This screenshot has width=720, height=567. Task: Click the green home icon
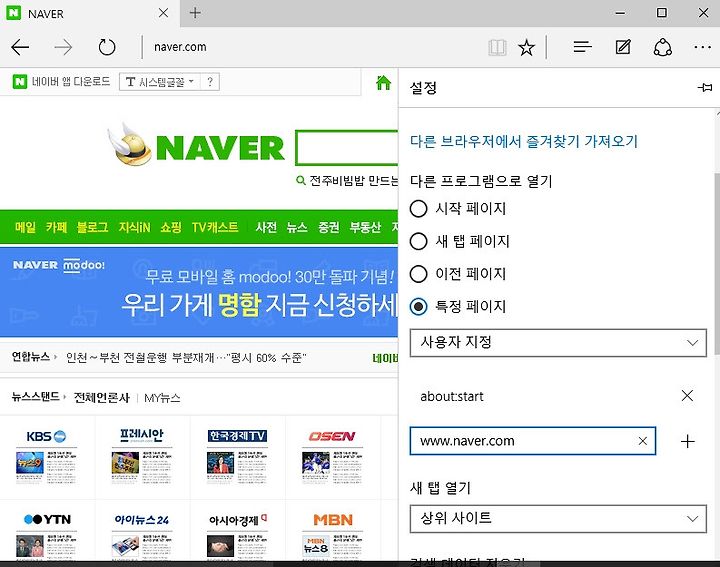point(383,83)
